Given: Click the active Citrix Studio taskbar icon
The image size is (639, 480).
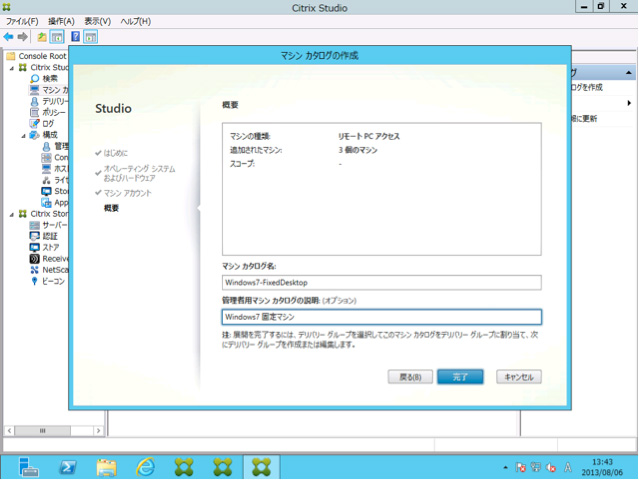Looking at the screenshot, I should pos(261,467).
